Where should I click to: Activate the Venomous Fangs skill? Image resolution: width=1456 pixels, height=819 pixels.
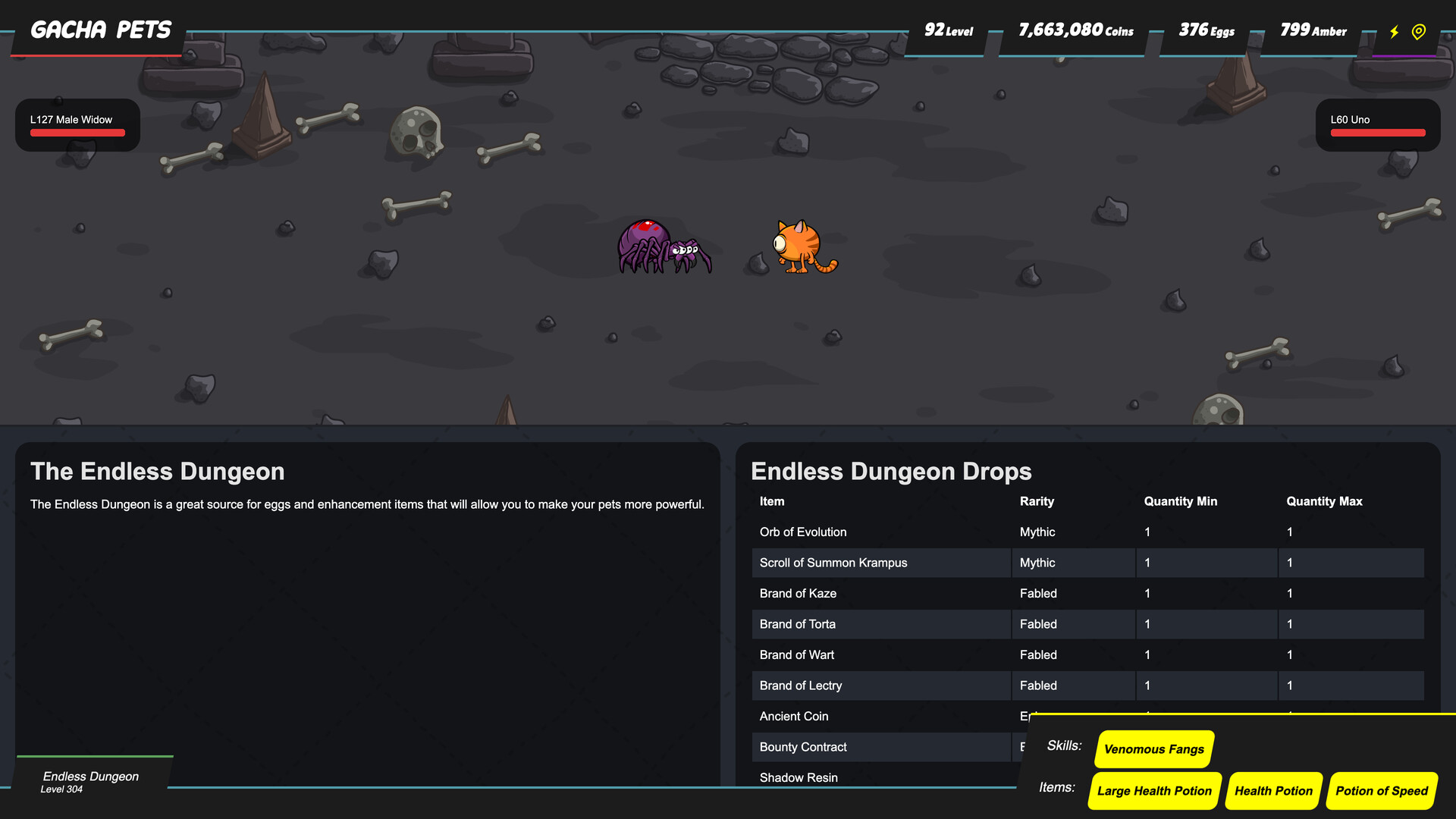(1153, 749)
